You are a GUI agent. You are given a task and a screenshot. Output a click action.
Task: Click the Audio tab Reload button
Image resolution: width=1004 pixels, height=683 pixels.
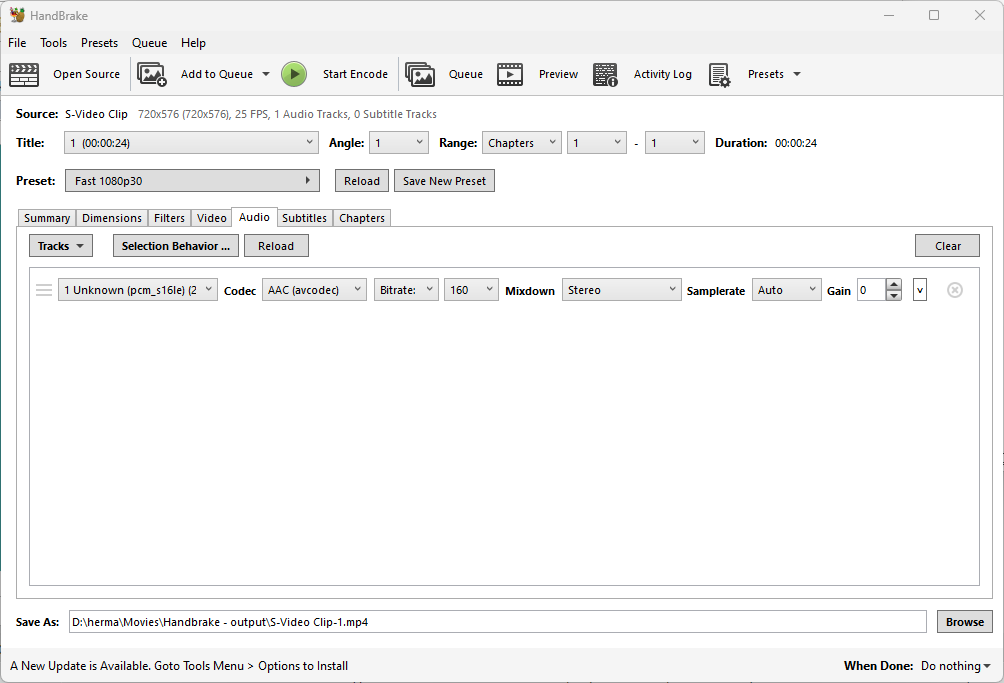(276, 246)
